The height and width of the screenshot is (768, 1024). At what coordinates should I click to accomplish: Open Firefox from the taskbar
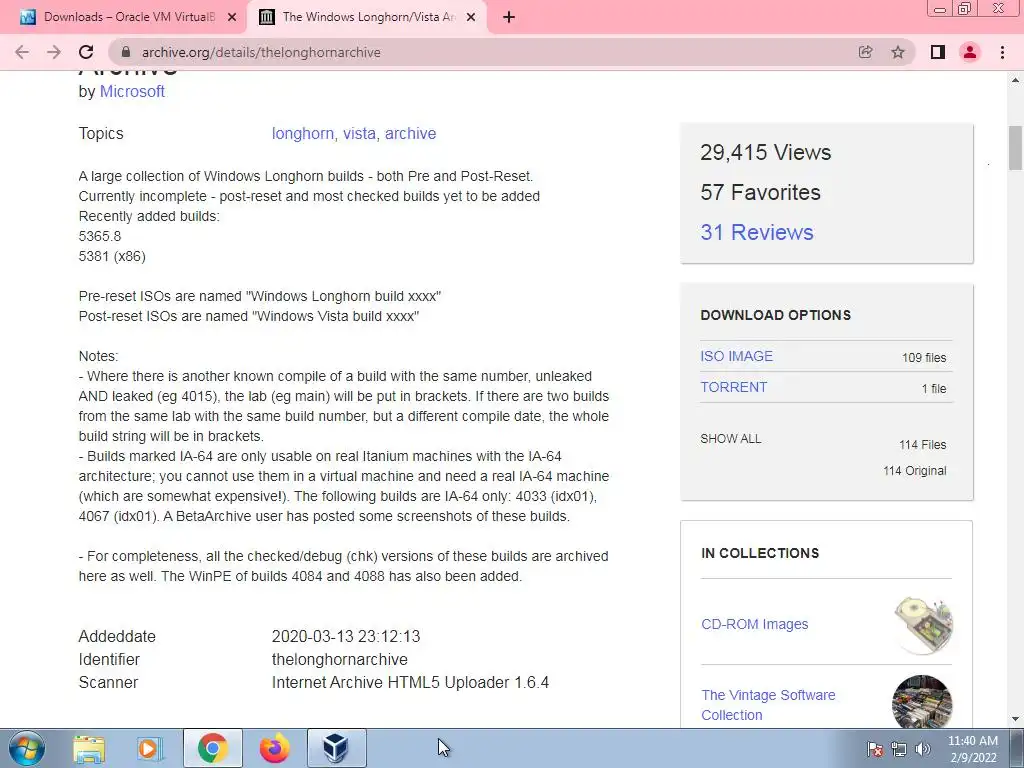(x=274, y=748)
